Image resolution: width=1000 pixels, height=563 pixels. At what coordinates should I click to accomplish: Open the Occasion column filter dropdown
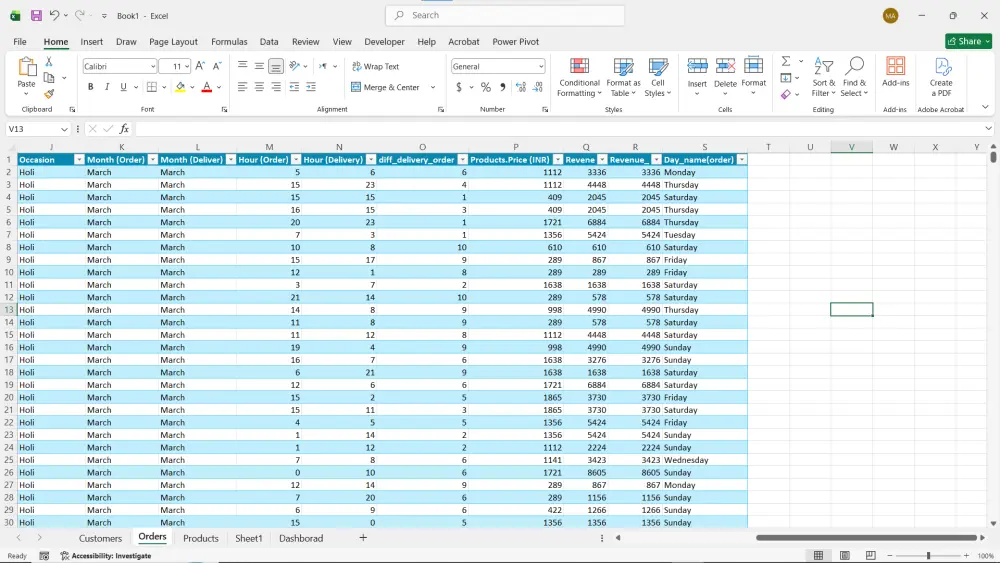(x=79, y=159)
